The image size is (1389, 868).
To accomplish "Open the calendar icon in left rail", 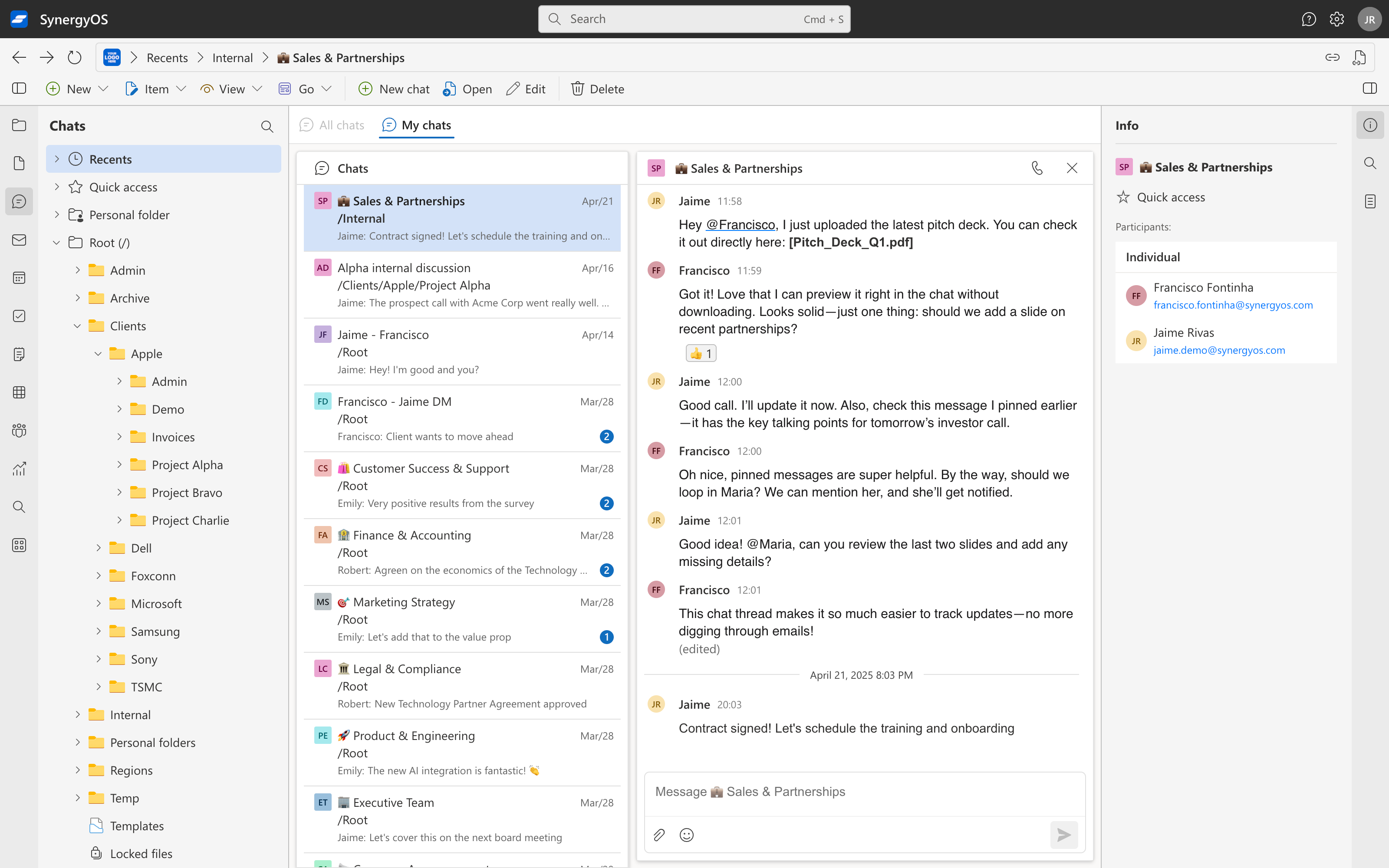I will point(19,278).
